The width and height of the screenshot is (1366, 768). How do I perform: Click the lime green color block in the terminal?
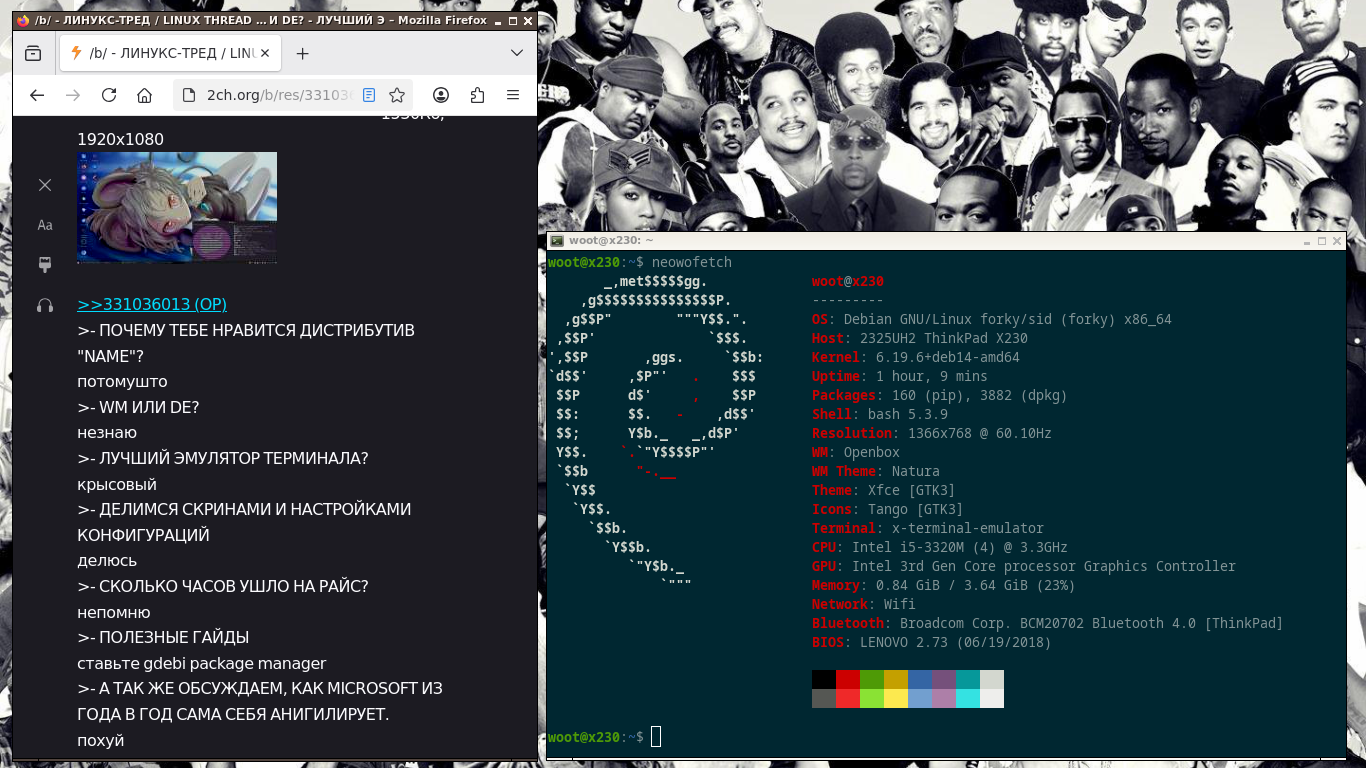(x=872, y=699)
